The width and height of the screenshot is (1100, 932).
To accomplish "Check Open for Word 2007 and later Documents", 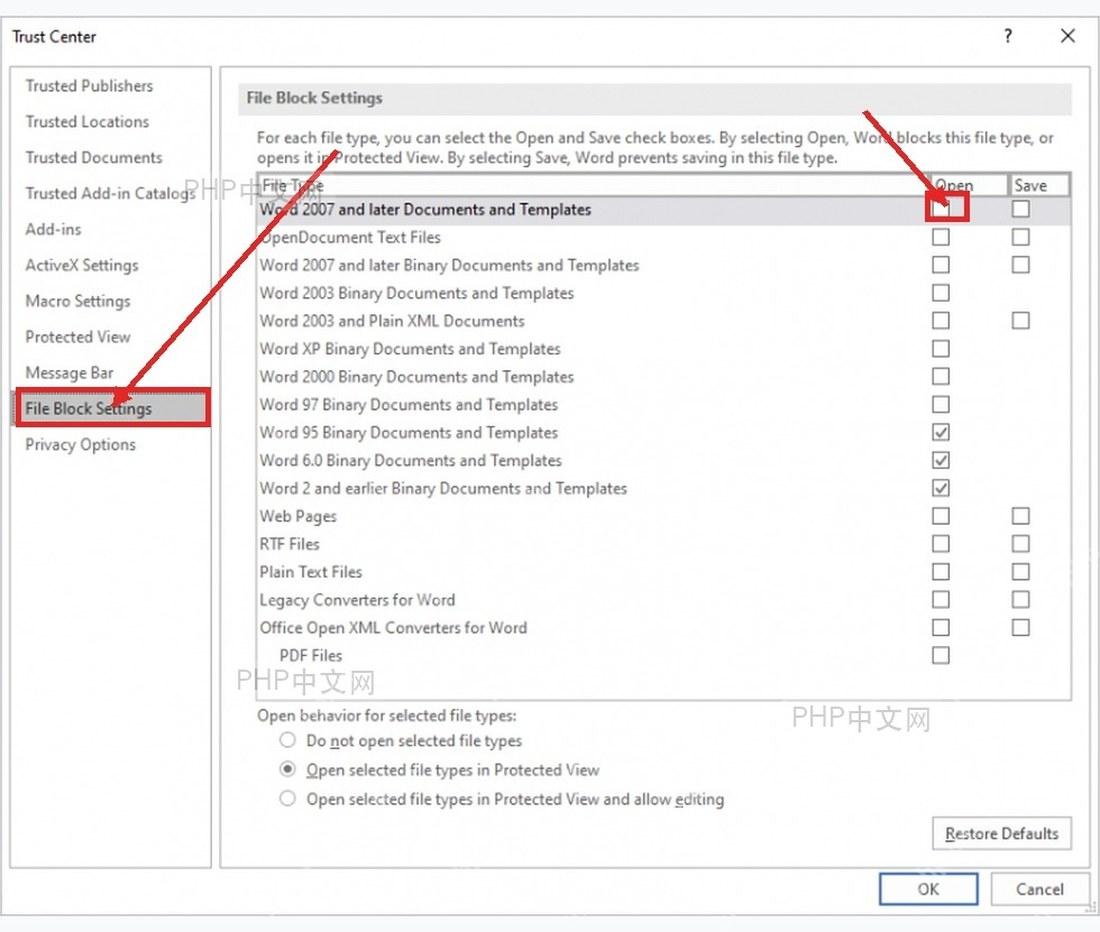I will tap(941, 209).
